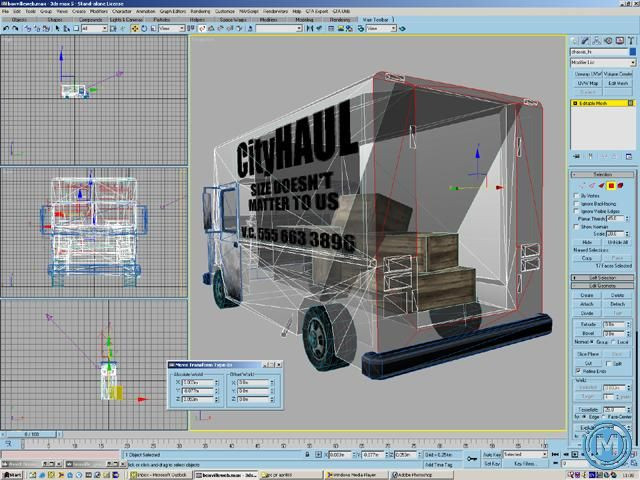This screenshot has height=480, width=640.
Task: Select the Local normal radio button
Action: 613,342
